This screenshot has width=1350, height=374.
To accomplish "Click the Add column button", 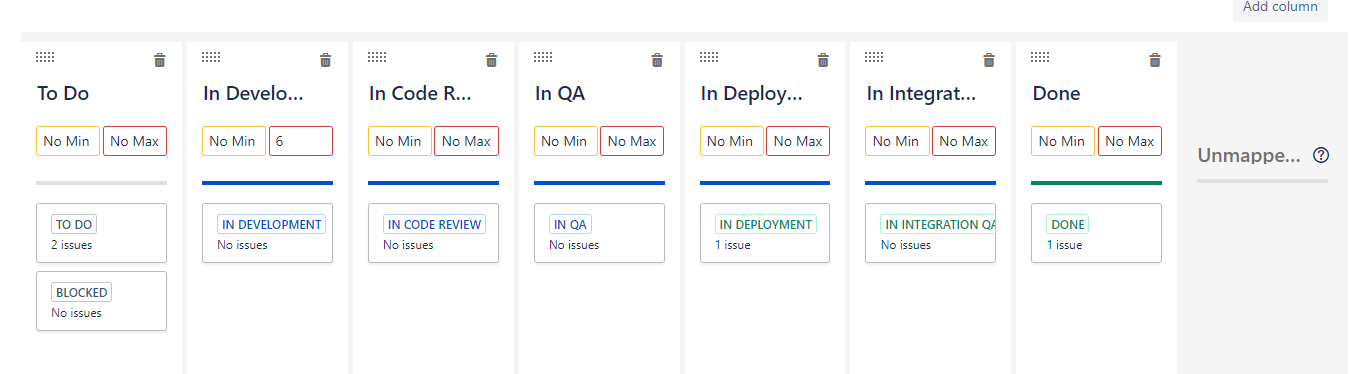I will click(1280, 8).
